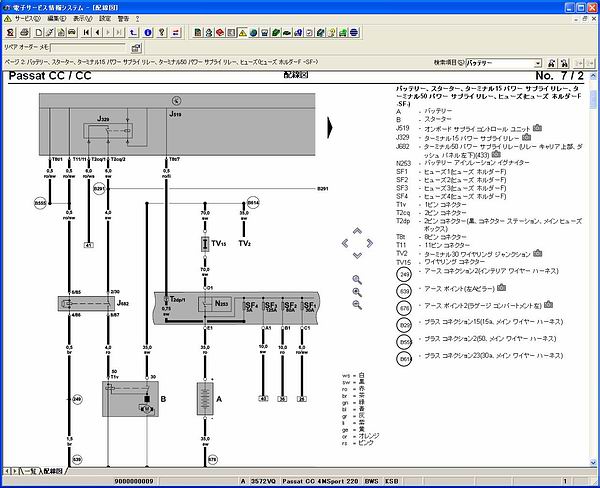Select battery component A in diagram
Image resolution: width=600 pixels, height=488 pixels.
coord(205,398)
